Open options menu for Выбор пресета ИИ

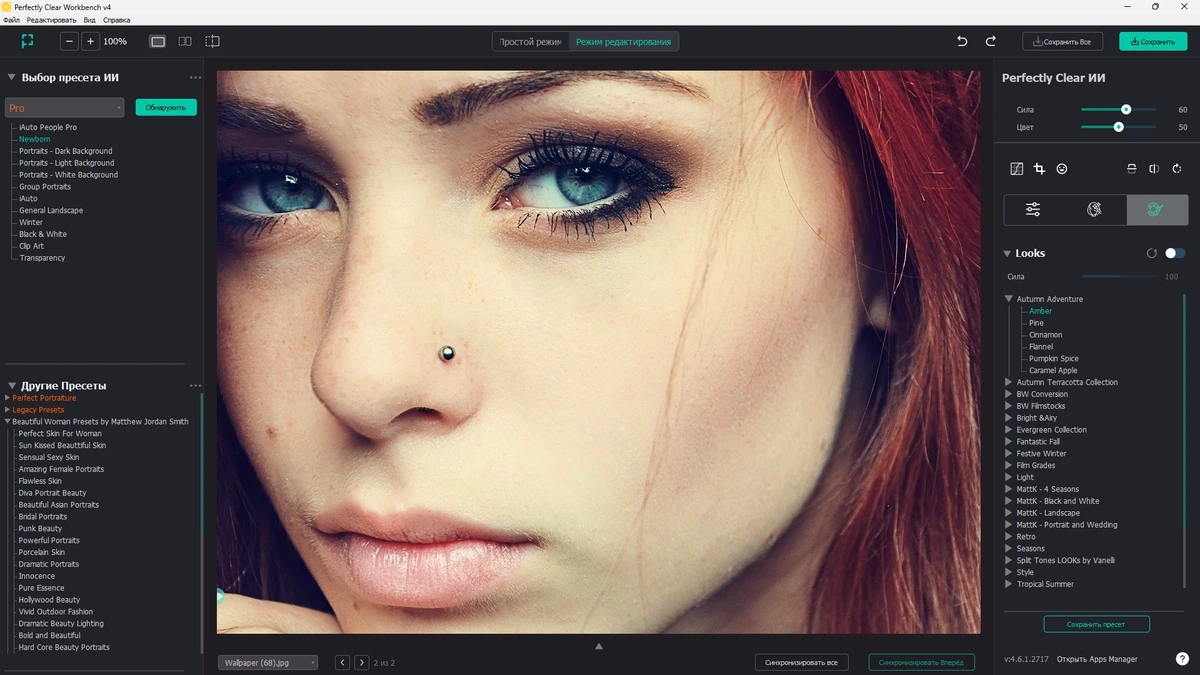[195, 78]
